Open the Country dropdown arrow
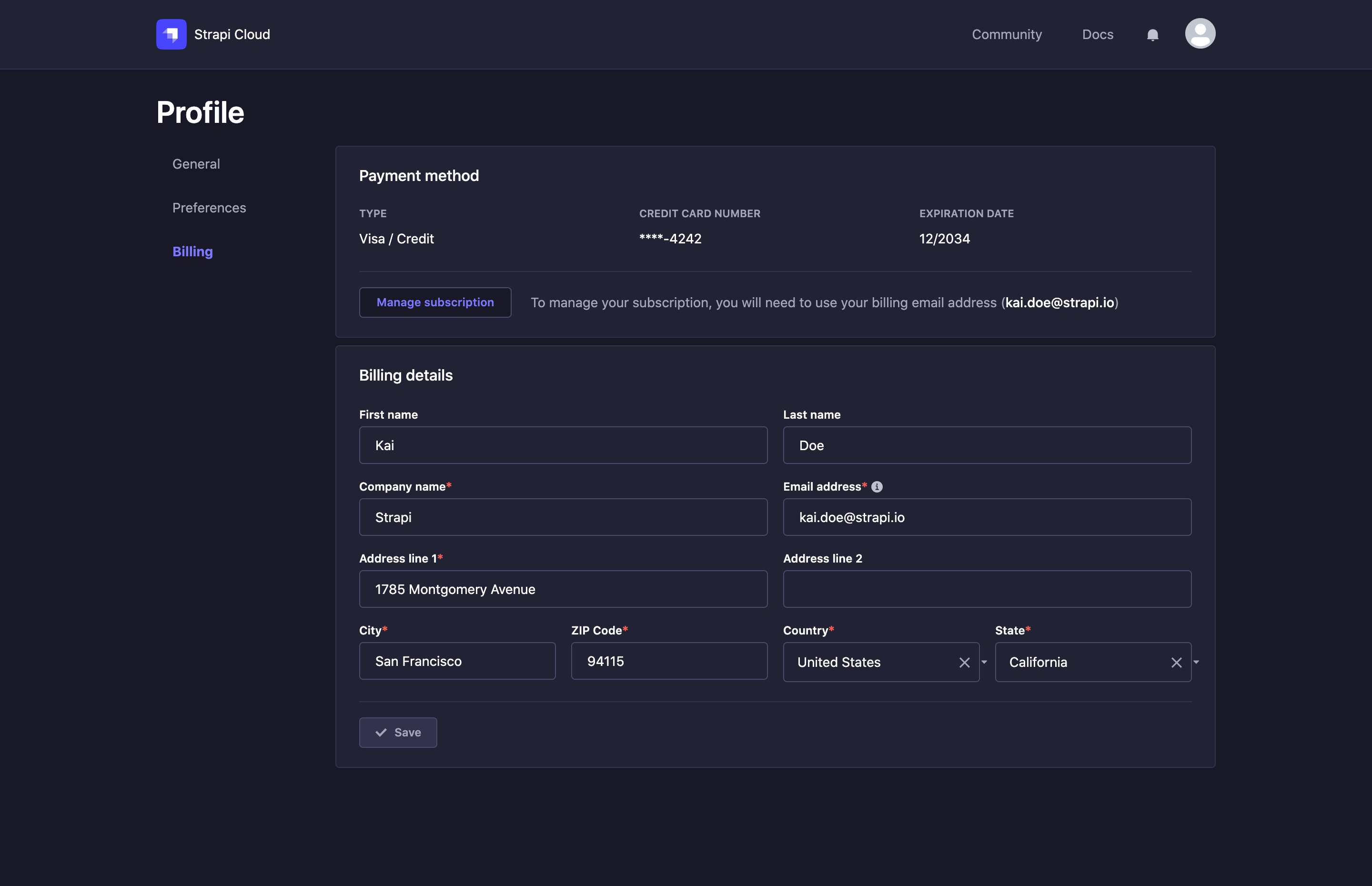The image size is (1372, 886). (984, 662)
